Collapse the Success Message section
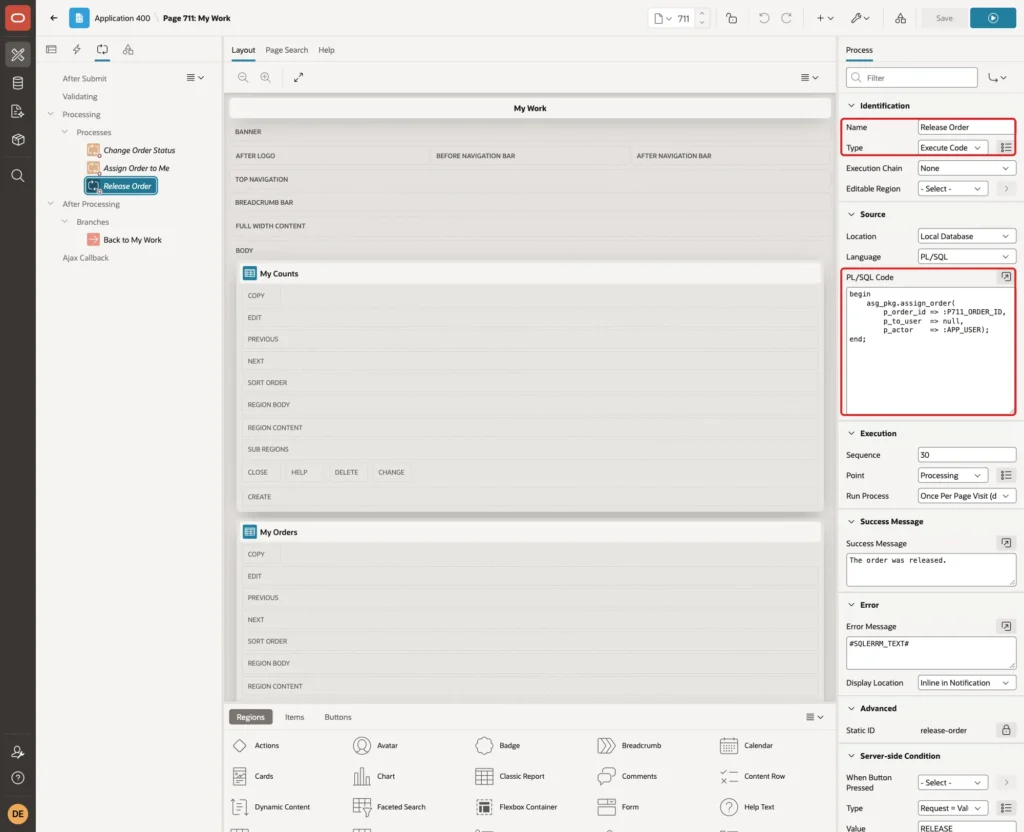This screenshot has height=832, width=1024. click(851, 521)
